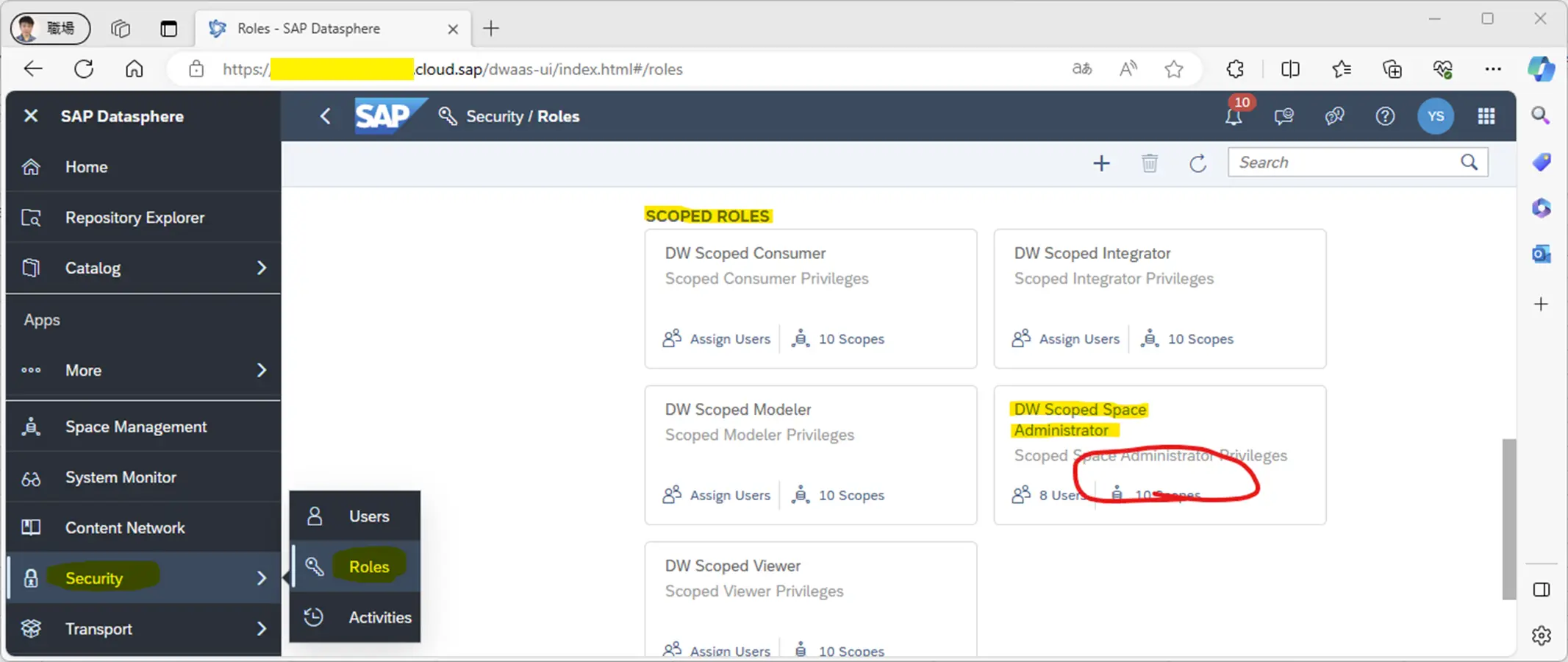
Task: Open Copilot in Edge sidebar
Action: point(1542,69)
